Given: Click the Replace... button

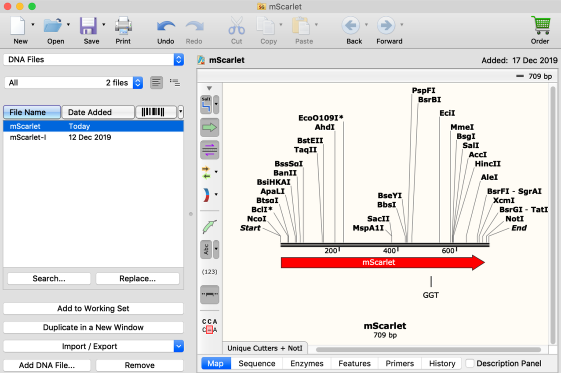Looking at the screenshot, I should point(137,278).
